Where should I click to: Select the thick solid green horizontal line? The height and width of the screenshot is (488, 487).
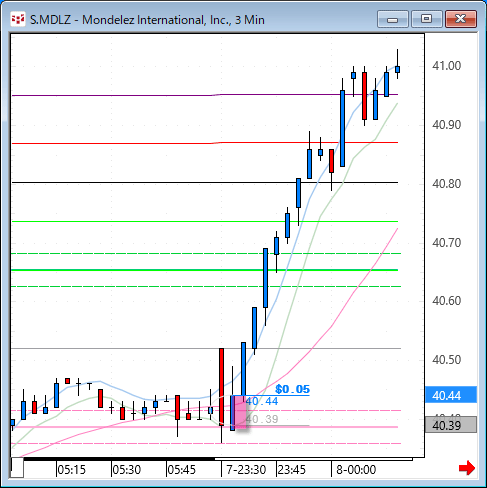point(205,270)
